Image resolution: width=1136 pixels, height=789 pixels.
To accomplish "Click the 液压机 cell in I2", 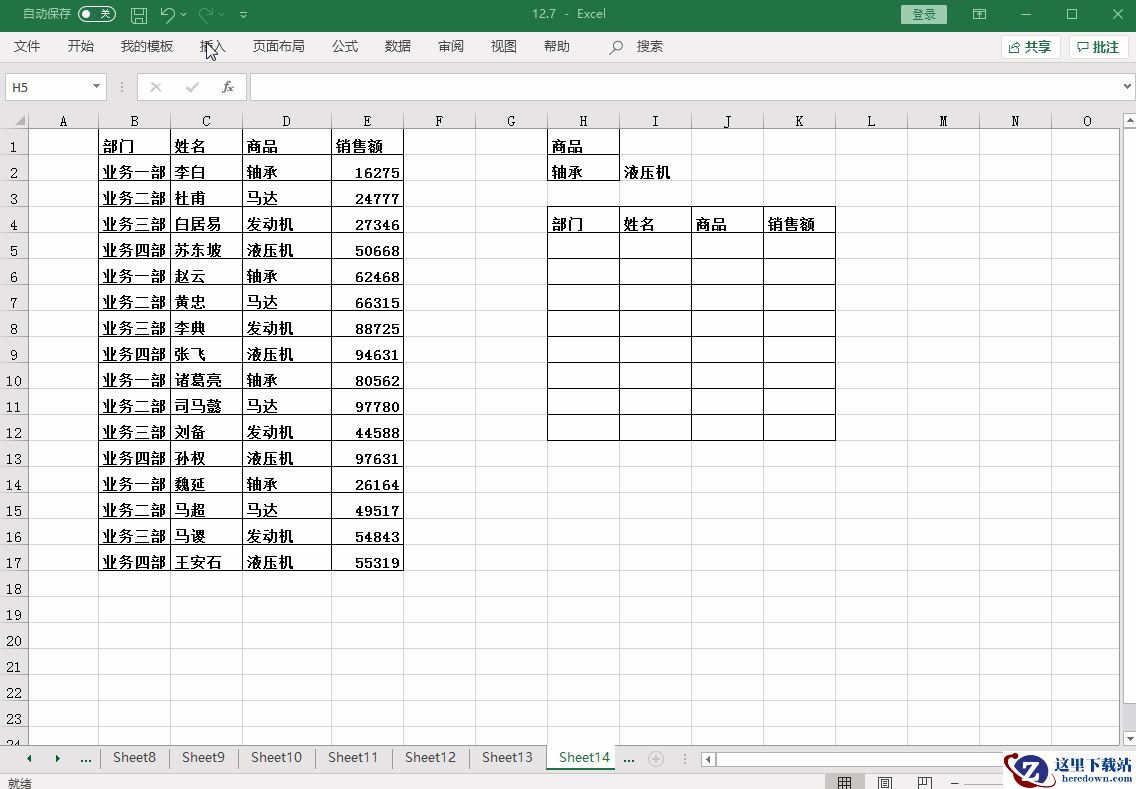I will click(655, 172).
